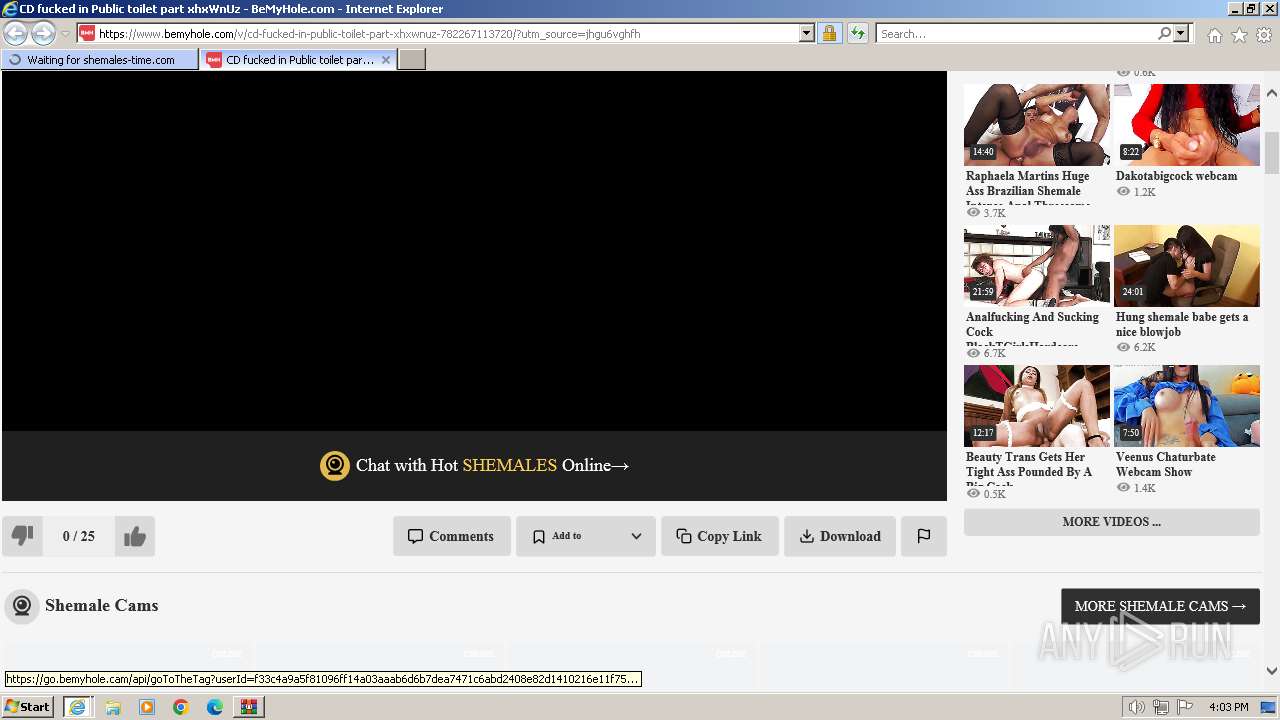
Task: Open the search provider dropdown arrow
Action: (1181, 33)
